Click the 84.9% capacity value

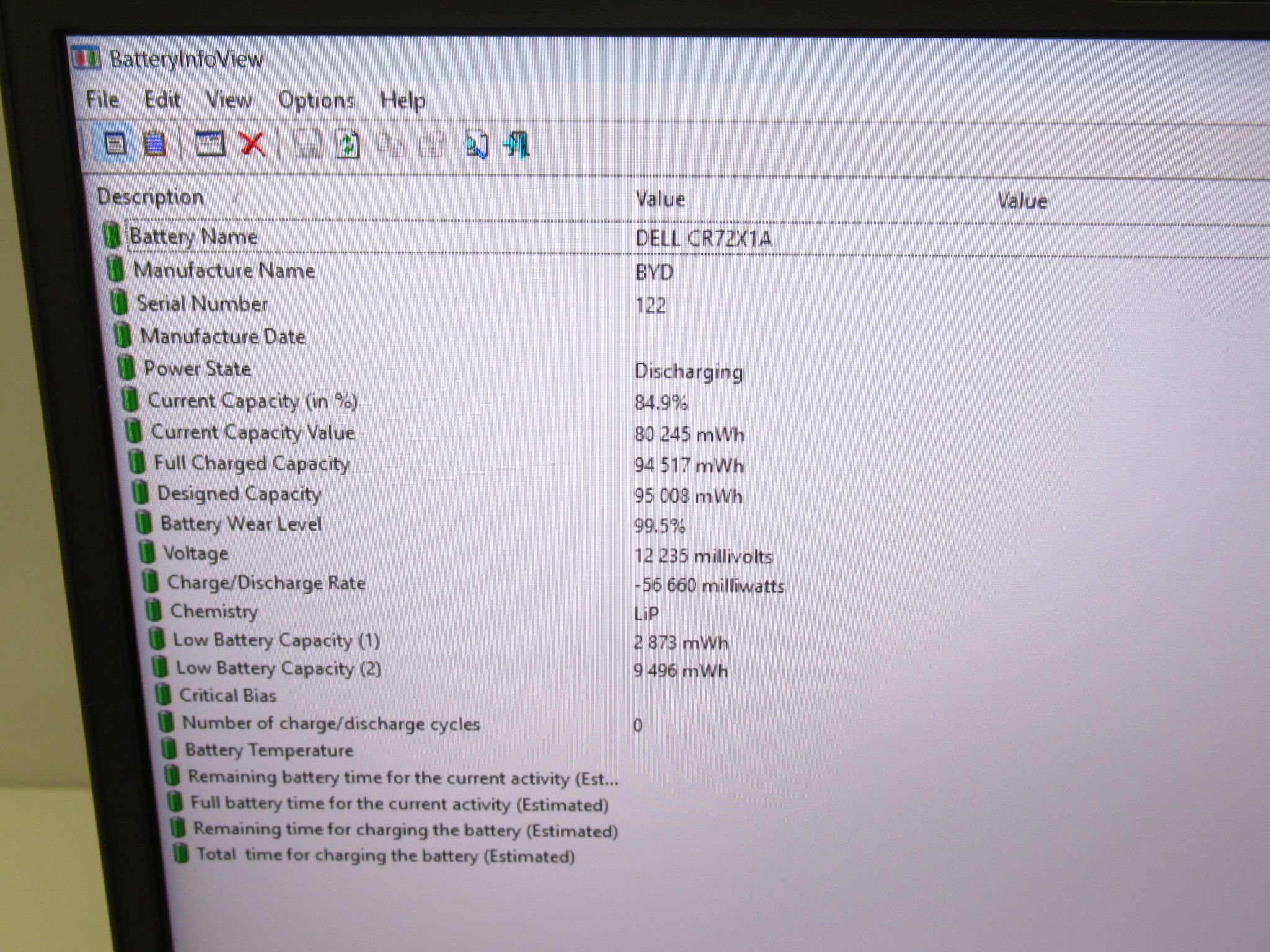(660, 403)
